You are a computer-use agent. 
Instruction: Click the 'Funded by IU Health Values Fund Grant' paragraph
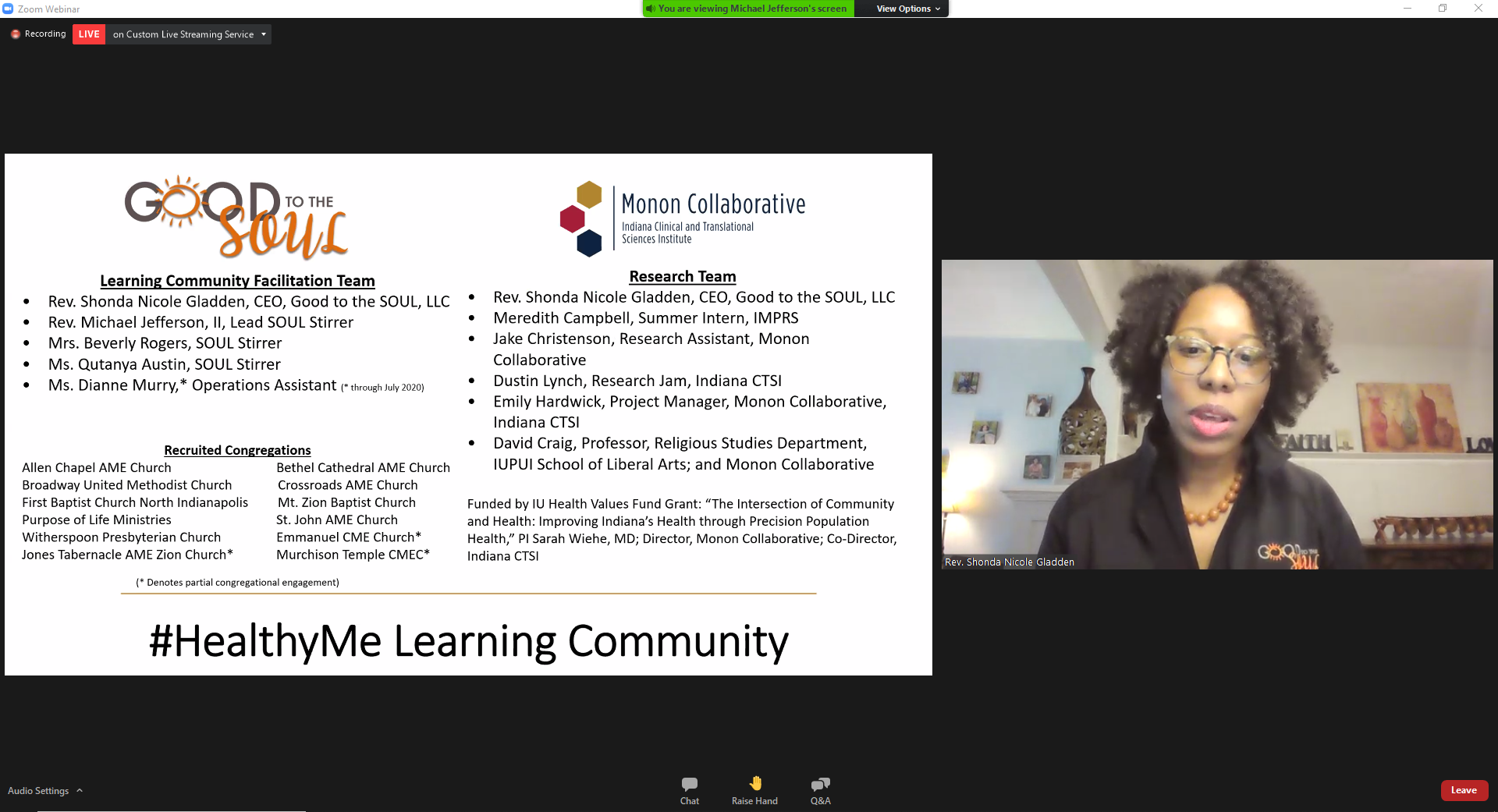[x=682, y=530]
